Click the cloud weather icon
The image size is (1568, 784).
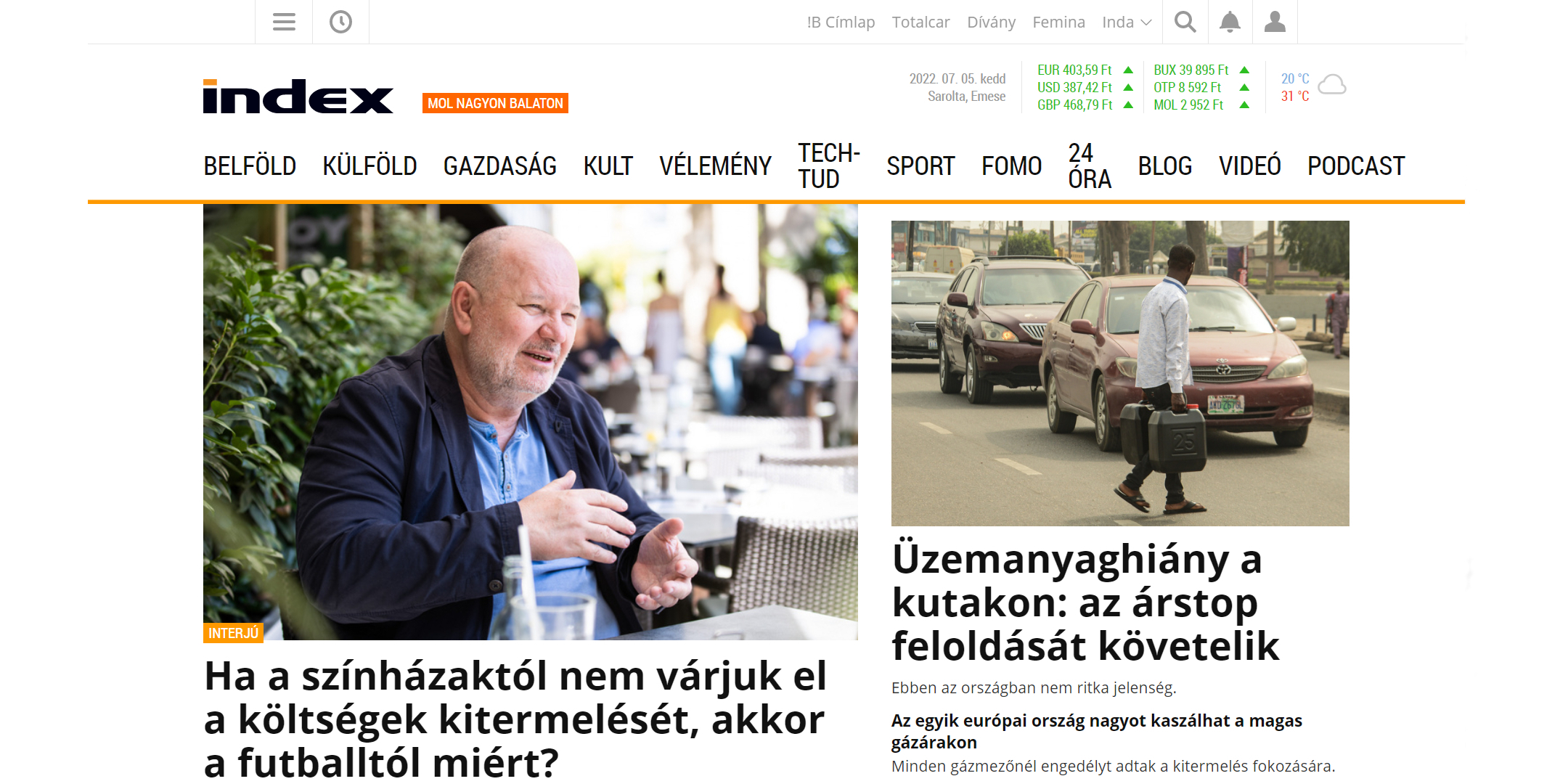coord(1332,86)
